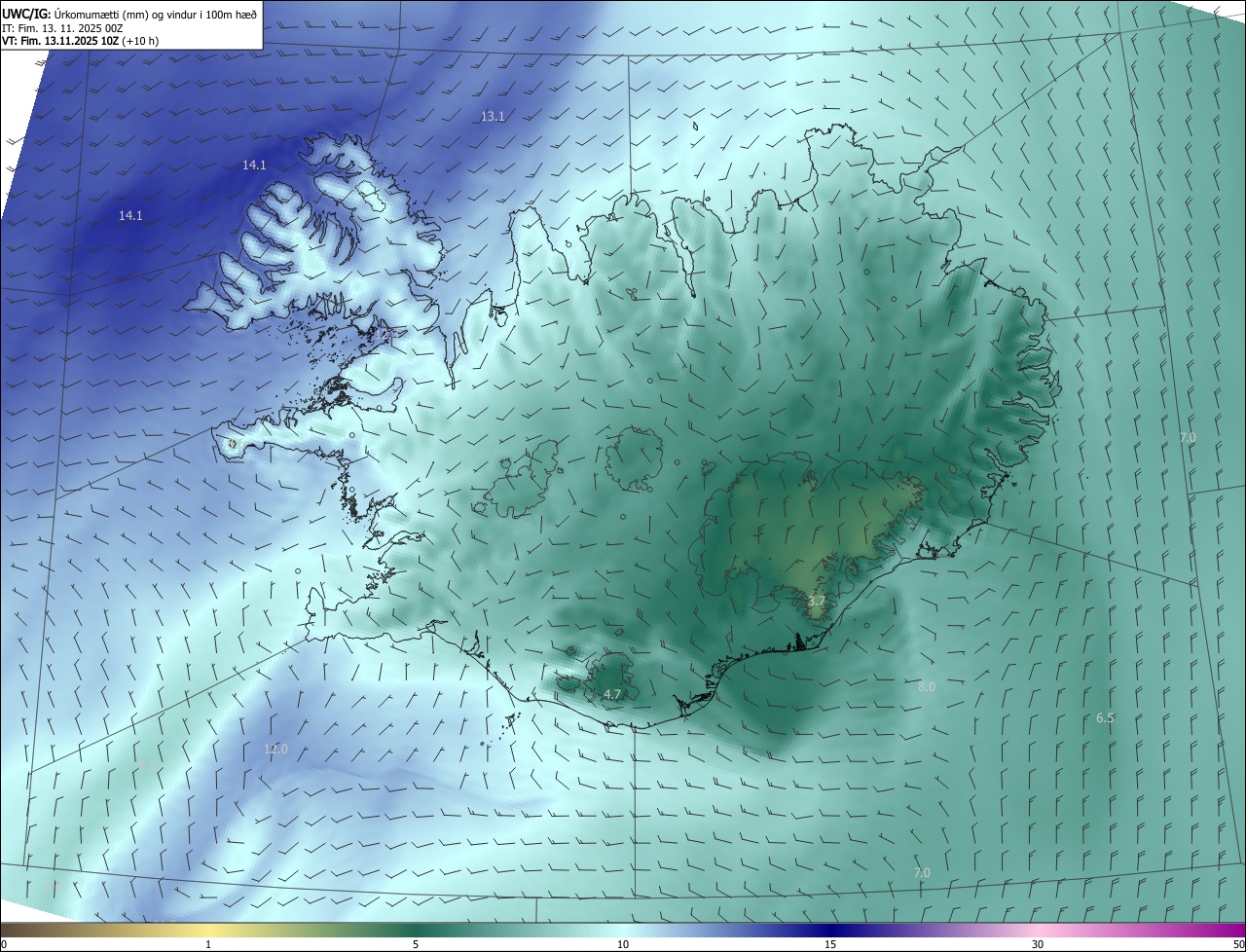
Task: Click the 3.7 value label on the glacier
Action: point(817,602)
